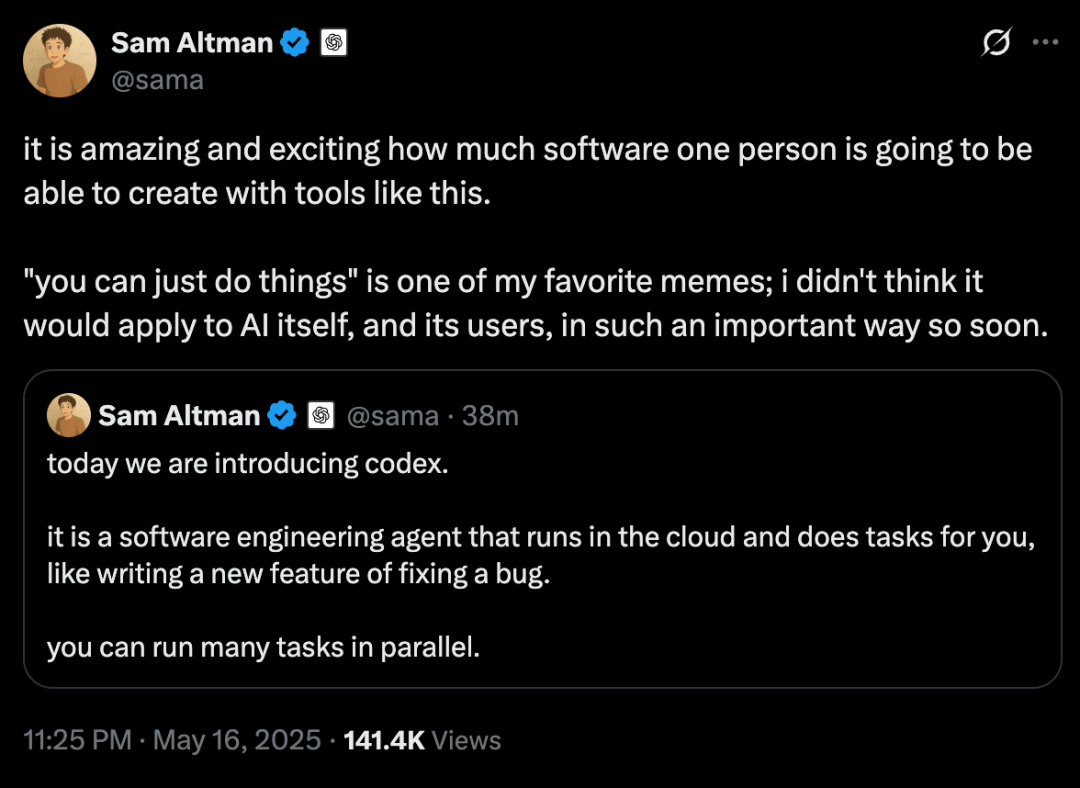Image resolution: width=1080 pixels, height=788 pixels.
Task: Click the Grok explain-post icon
Action: [997, 43]
